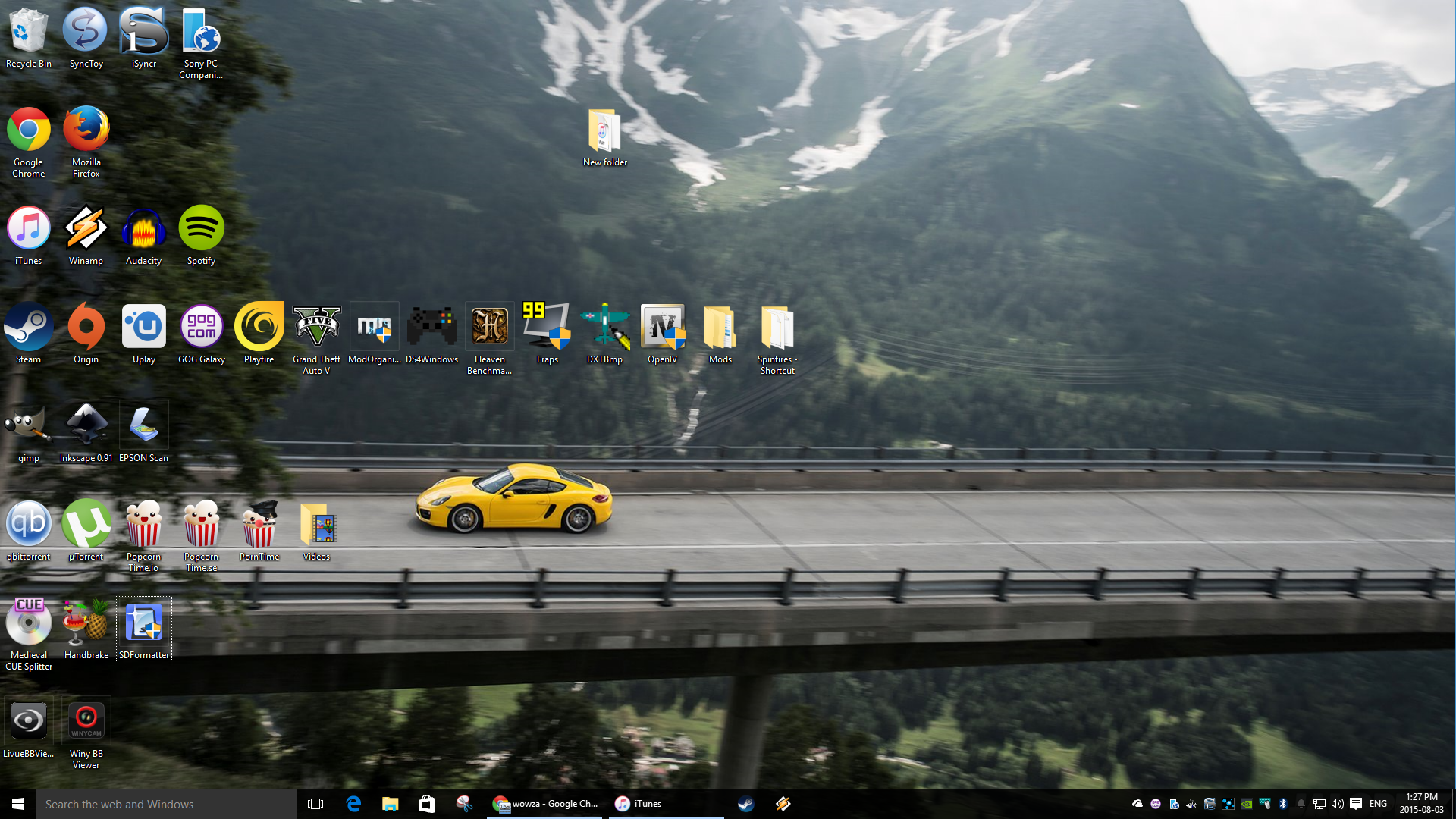
Task: Open the Windows Start menu
Action: click(18, 804)
